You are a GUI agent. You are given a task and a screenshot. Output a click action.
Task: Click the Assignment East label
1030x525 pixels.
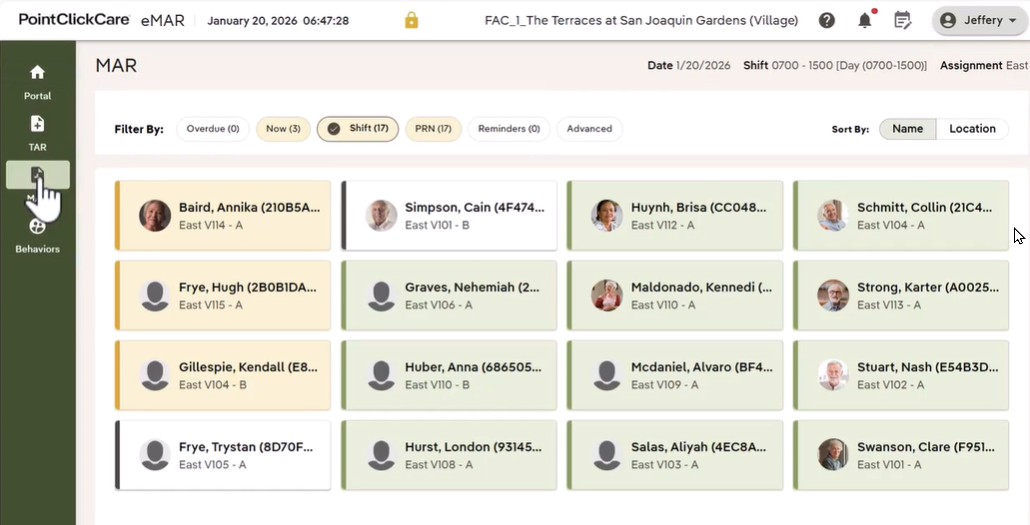[983, 66]
